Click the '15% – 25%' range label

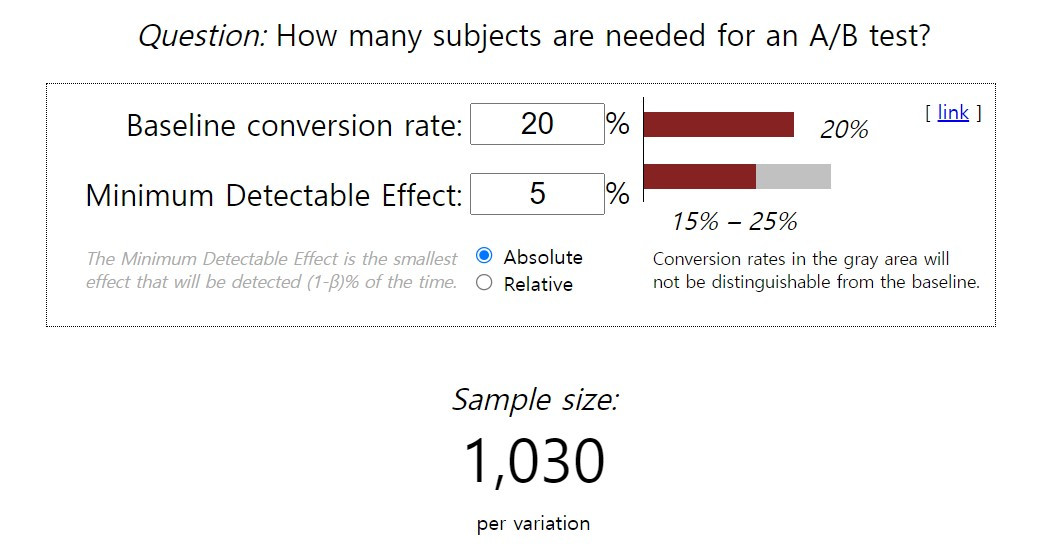pos(734,221)
